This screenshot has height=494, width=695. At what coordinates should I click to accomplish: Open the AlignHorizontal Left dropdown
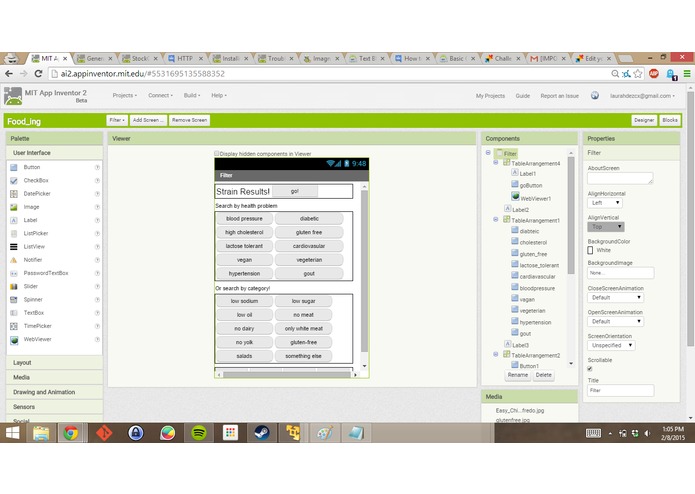coord(605,203)
